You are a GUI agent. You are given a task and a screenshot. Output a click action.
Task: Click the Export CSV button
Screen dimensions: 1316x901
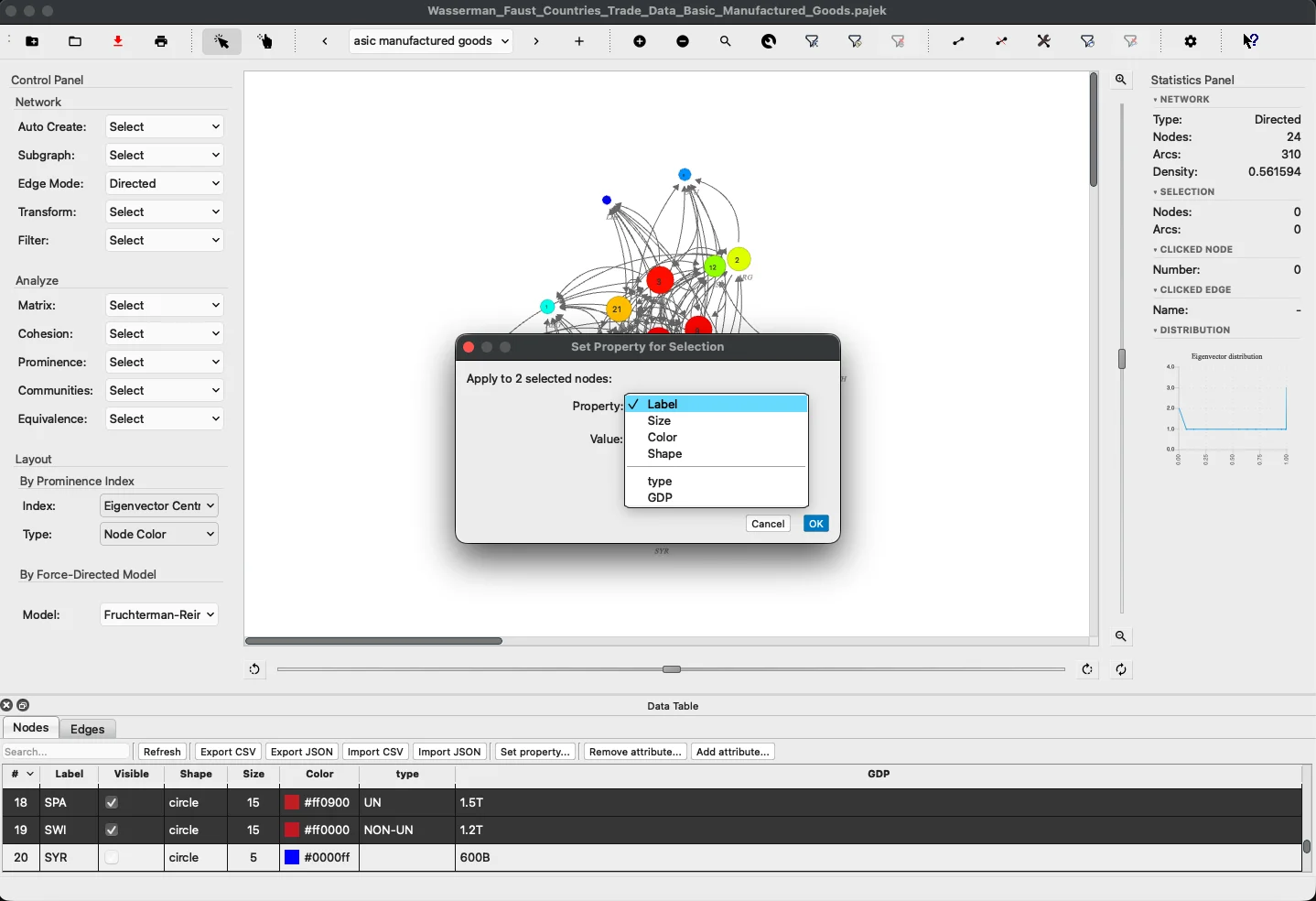pos(228,753)
